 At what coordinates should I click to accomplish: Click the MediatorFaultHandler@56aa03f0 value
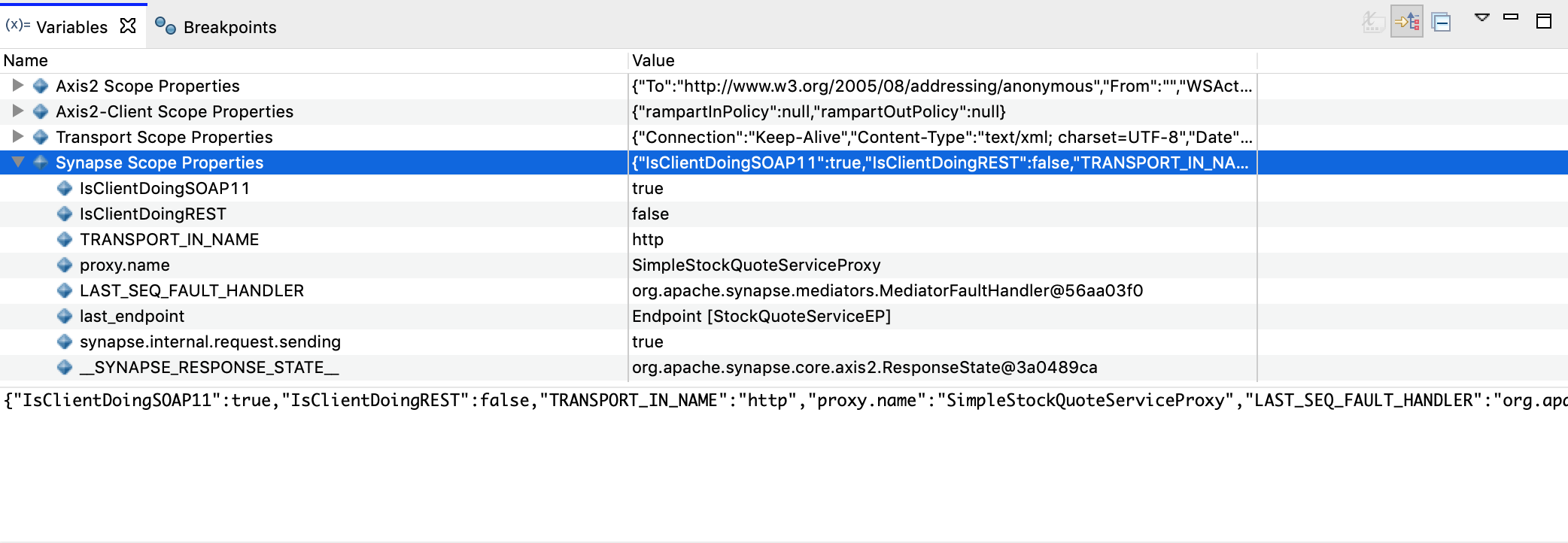(887, 290)
